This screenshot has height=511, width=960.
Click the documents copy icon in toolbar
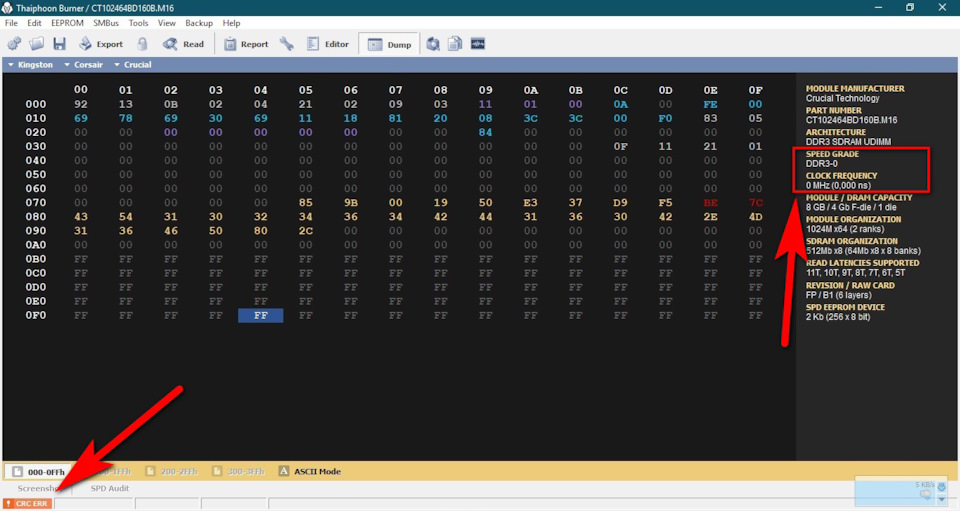pyautogui.click(x=455, y=44)
